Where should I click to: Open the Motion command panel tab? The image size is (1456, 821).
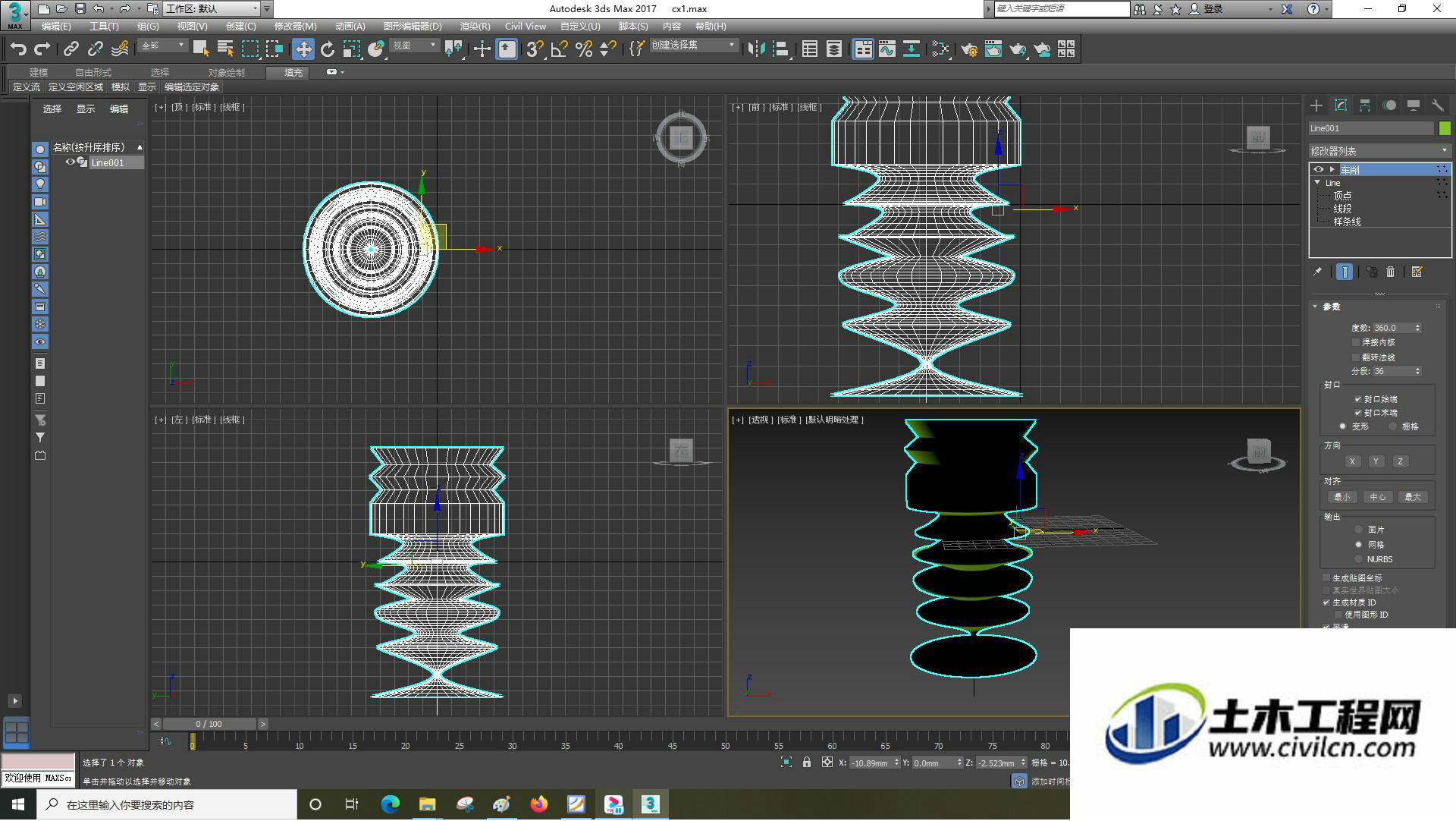click(x=1389, y=105)
